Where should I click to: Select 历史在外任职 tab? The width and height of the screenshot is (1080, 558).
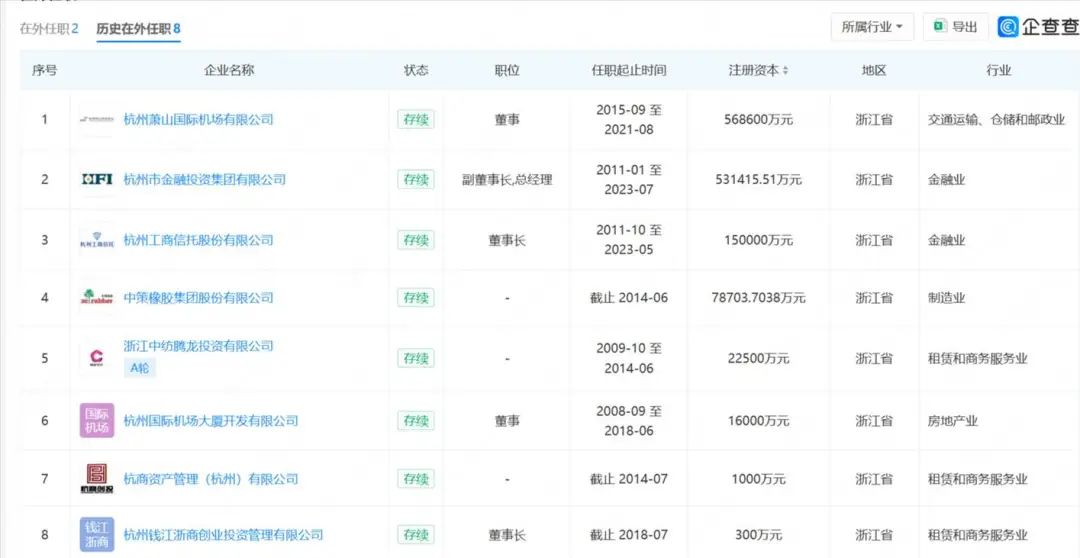tap(138, 29)
